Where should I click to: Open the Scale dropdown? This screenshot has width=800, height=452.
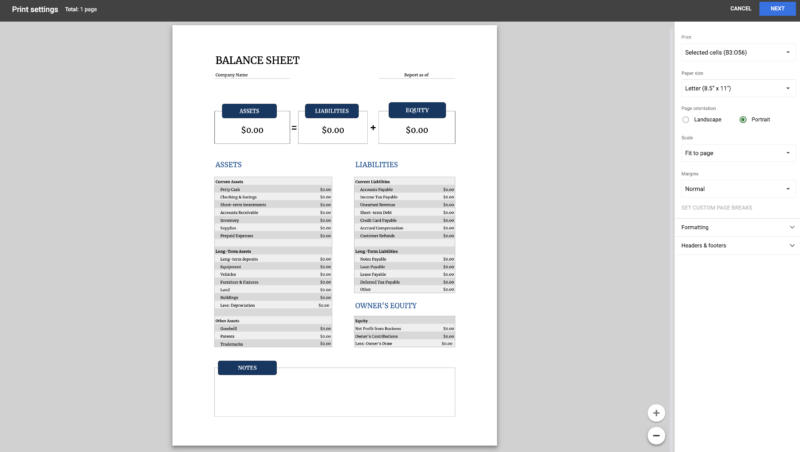click(x=738, y=153)
